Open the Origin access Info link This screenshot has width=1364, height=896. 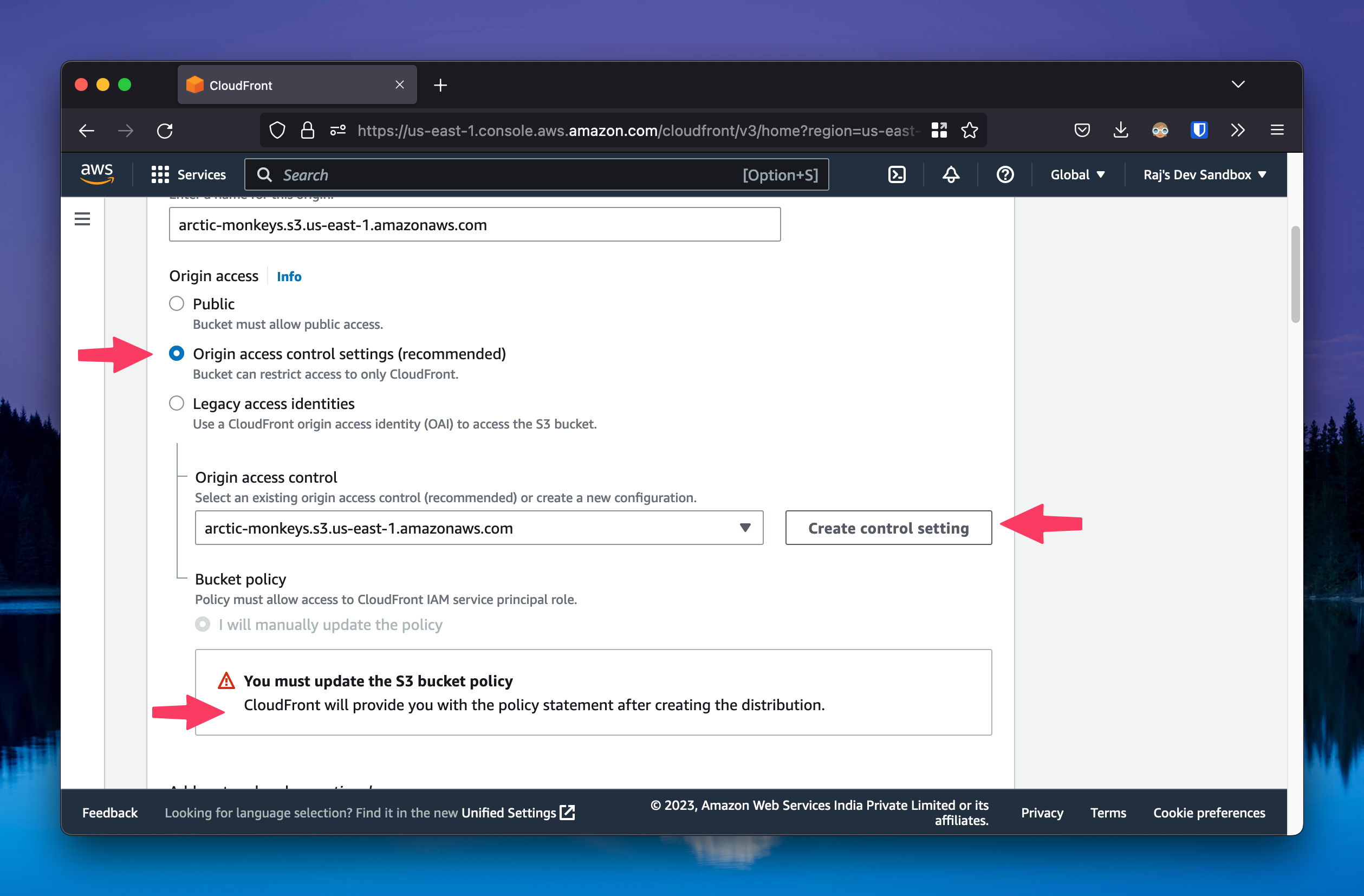pyautogui.click(x=289, y=276)
